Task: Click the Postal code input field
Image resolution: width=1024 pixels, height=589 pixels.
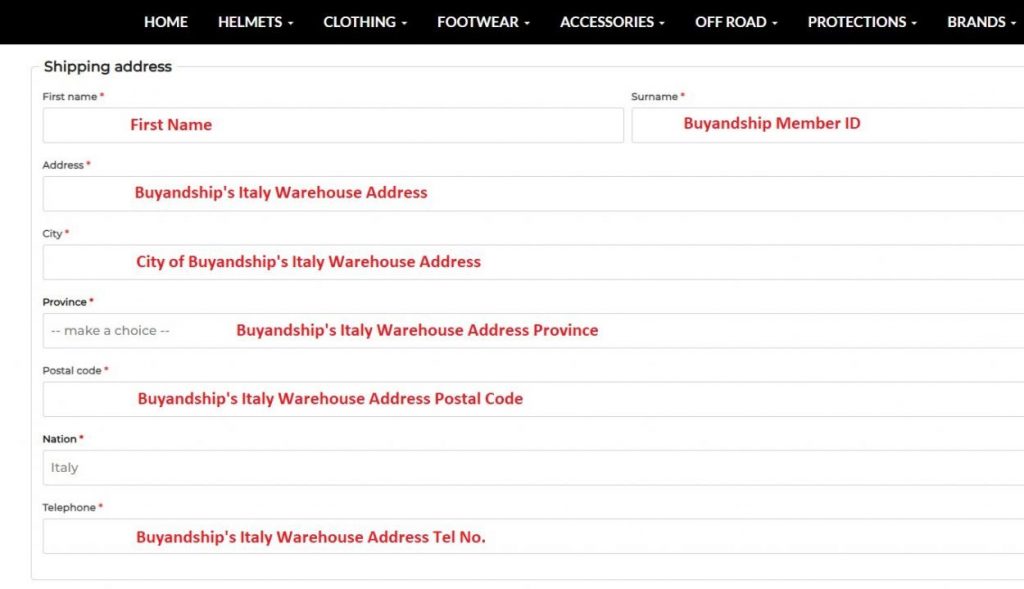Action: (x=533, y=400)
